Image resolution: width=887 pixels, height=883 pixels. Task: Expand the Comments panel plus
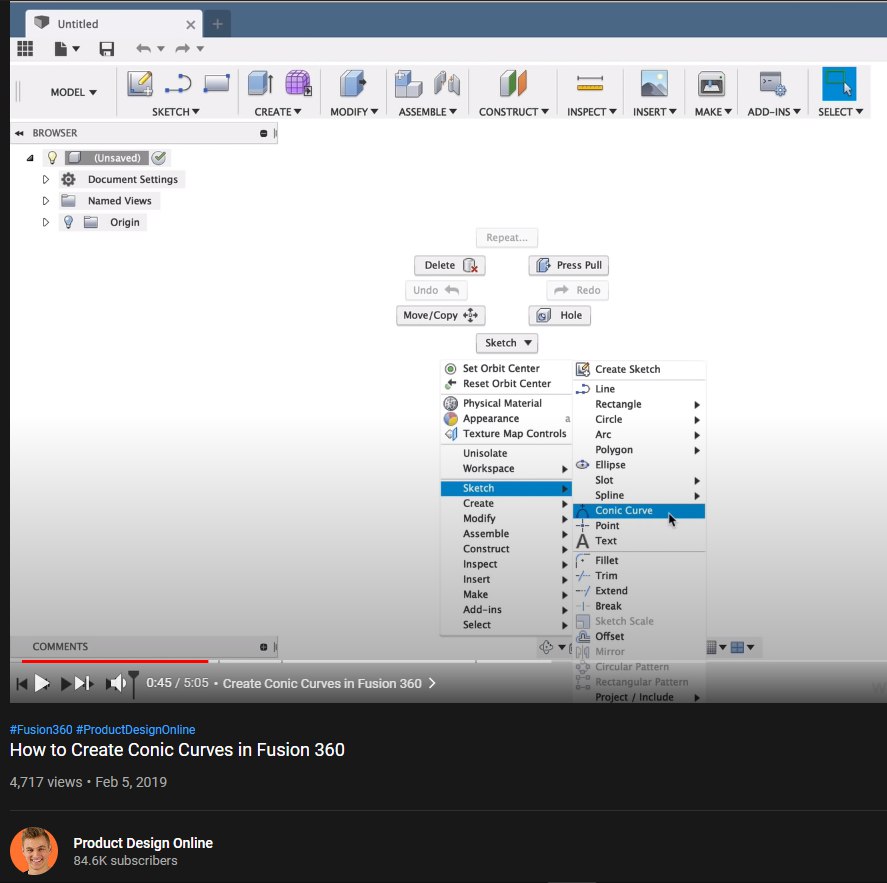(264, 647)
